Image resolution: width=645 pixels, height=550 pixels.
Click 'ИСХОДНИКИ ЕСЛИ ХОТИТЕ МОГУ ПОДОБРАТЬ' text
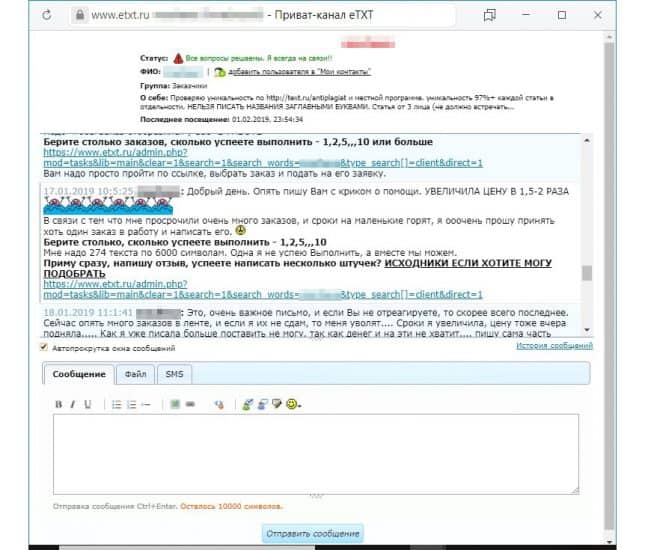tap(297, 268)
